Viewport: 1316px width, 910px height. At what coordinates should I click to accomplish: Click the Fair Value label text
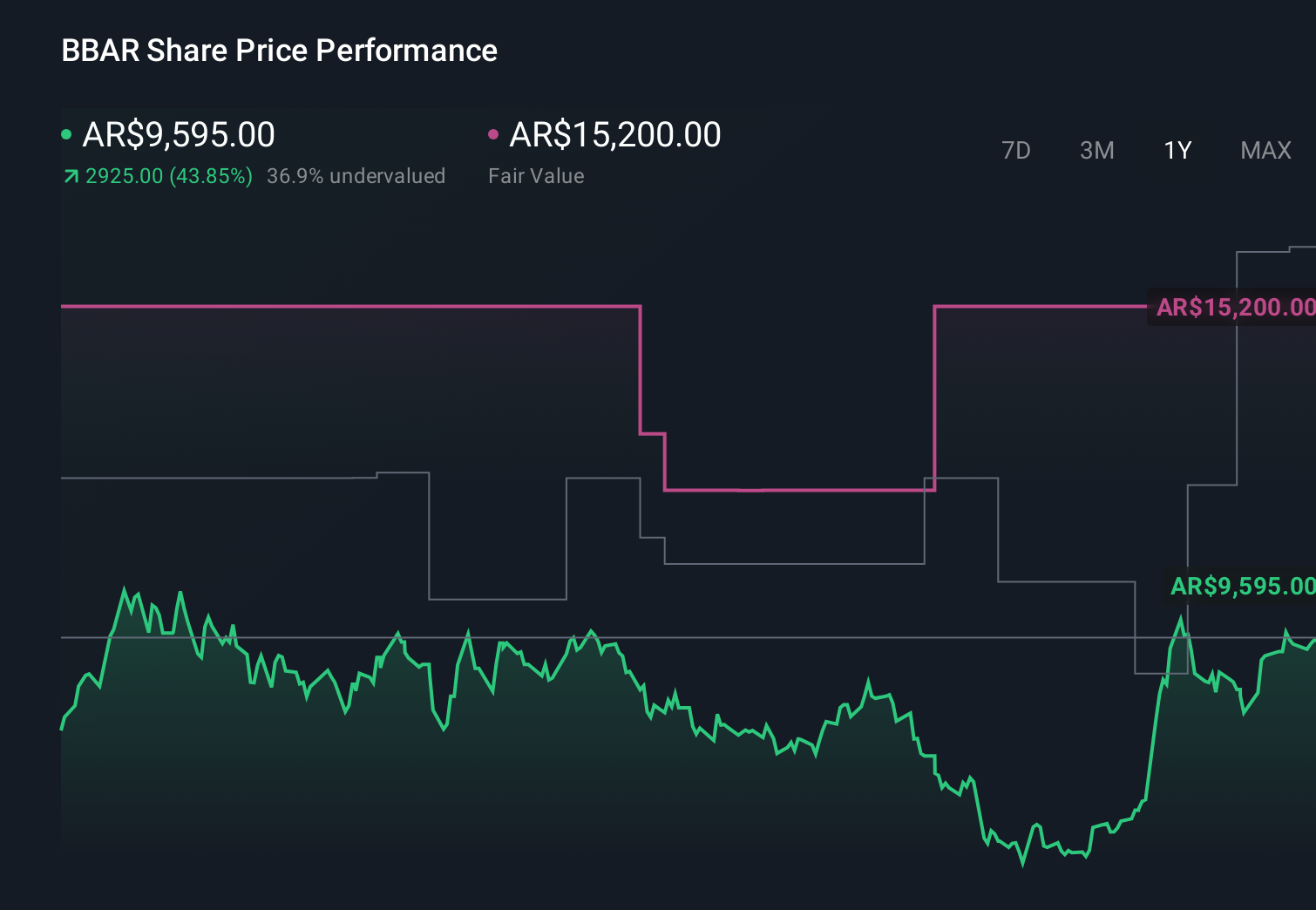point(536,176)
